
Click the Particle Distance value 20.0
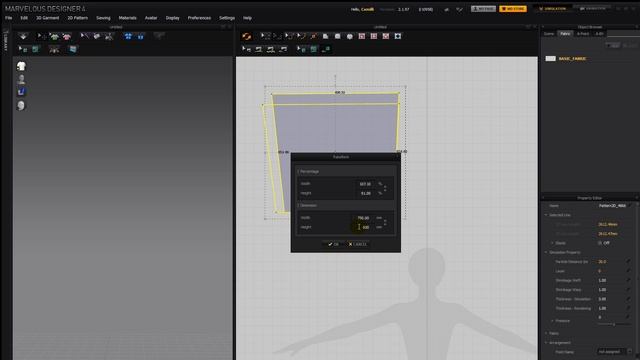pos(602,262)
